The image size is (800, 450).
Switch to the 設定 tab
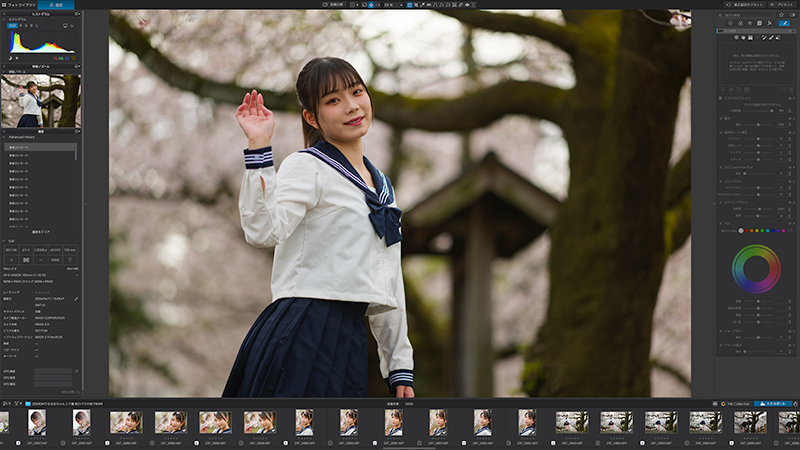(x=57, y=5)
